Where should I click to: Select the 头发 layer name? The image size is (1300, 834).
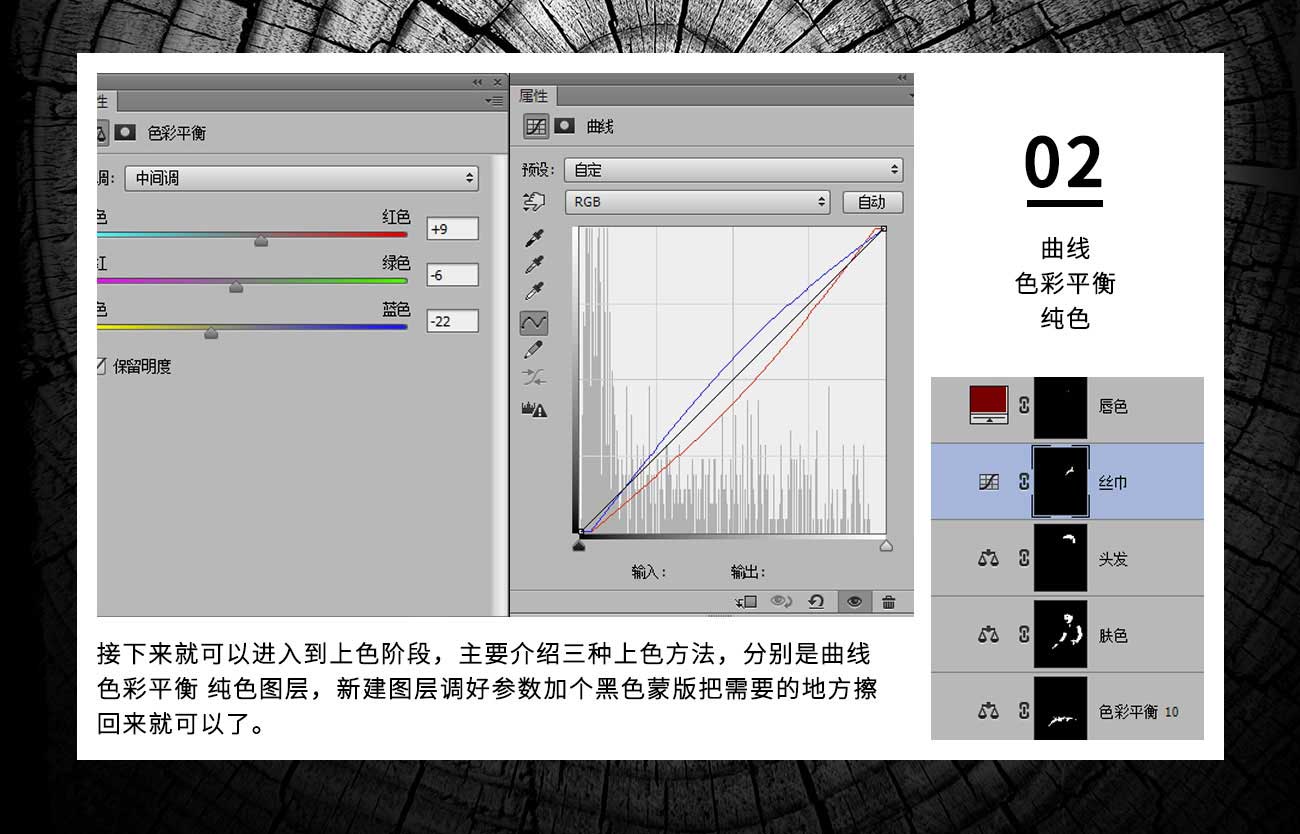pyautogui.click(x=1113, y=559)
